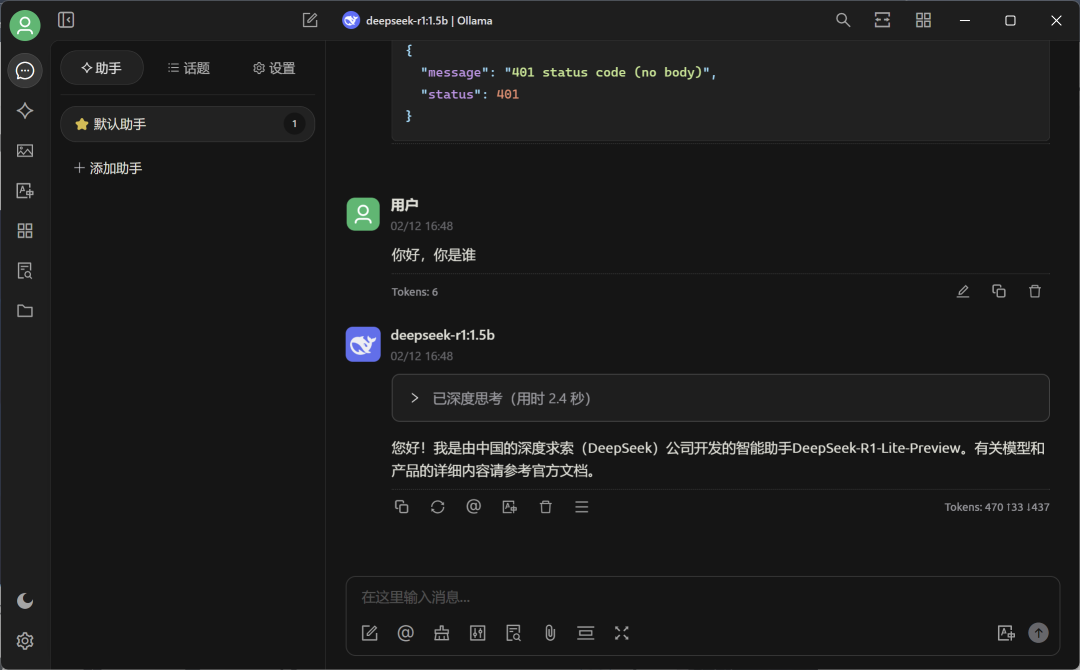Switch to the 话题 tab
Viewport: 1080px width, 670px height.
point(189,67)
